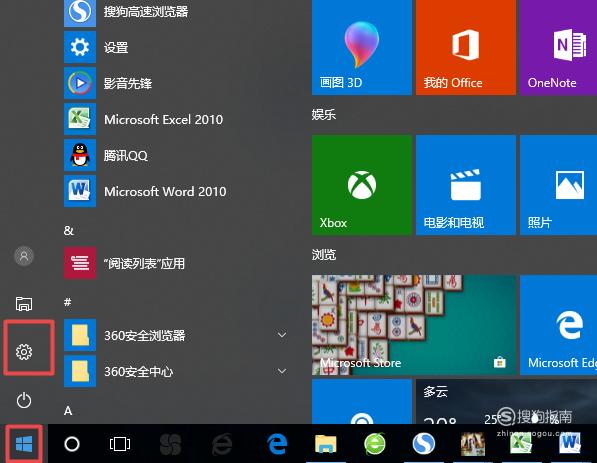Open Microsoft Excel 2010 from app list
This screenshot has width=597, height=463.
[175, 119]
